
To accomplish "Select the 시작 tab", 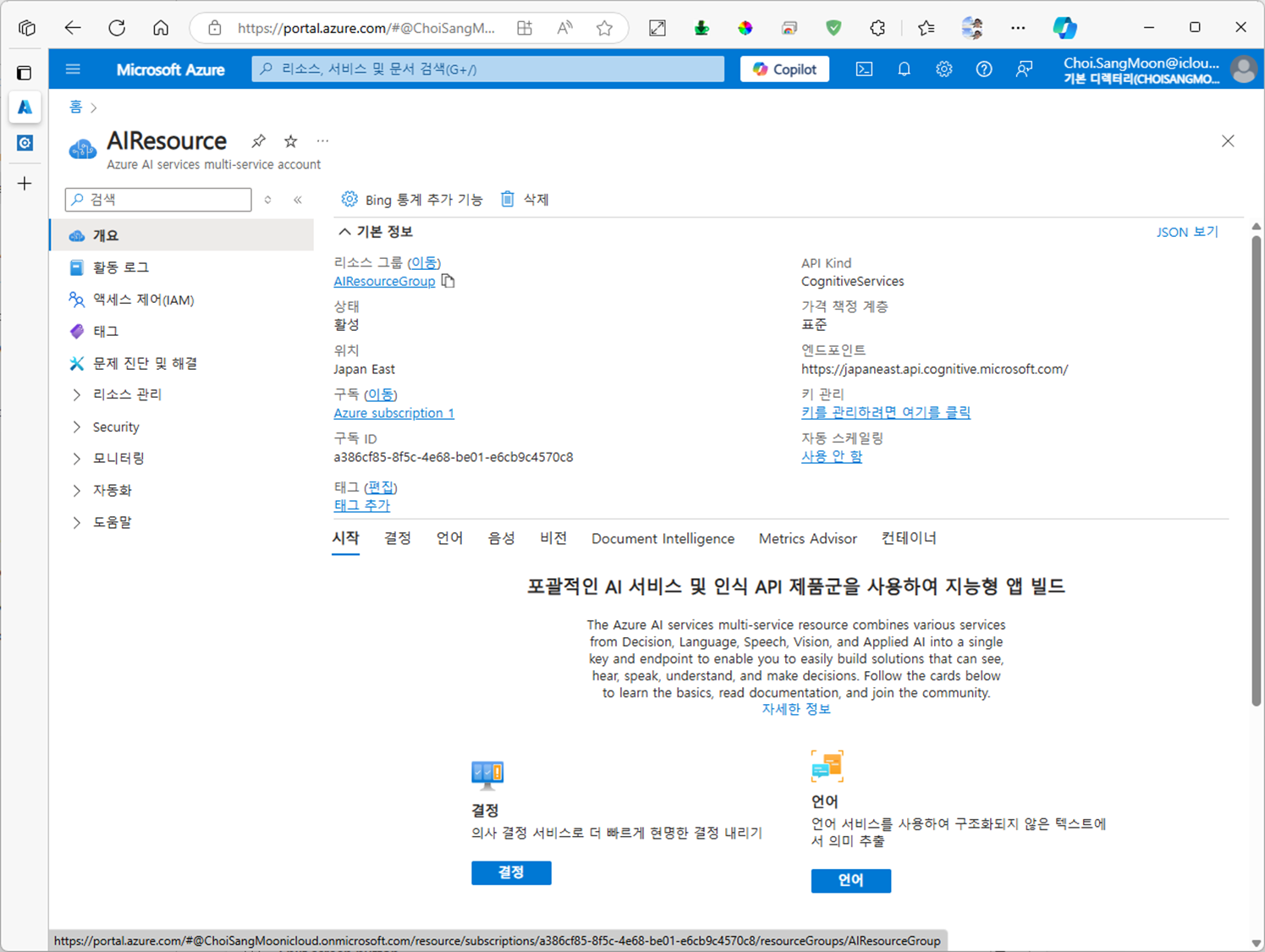I will coord(345,538).
